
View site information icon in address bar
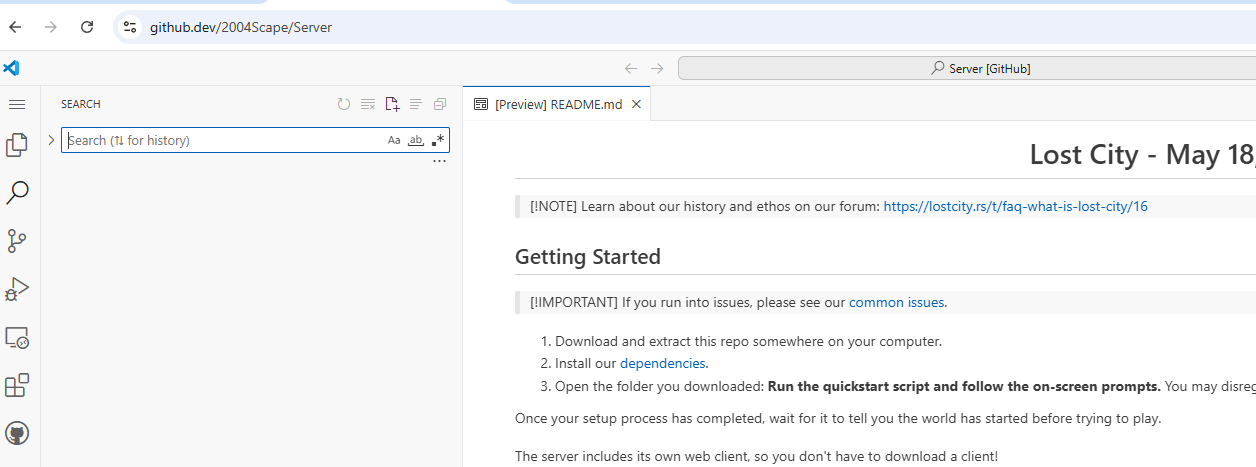point(130,27)
